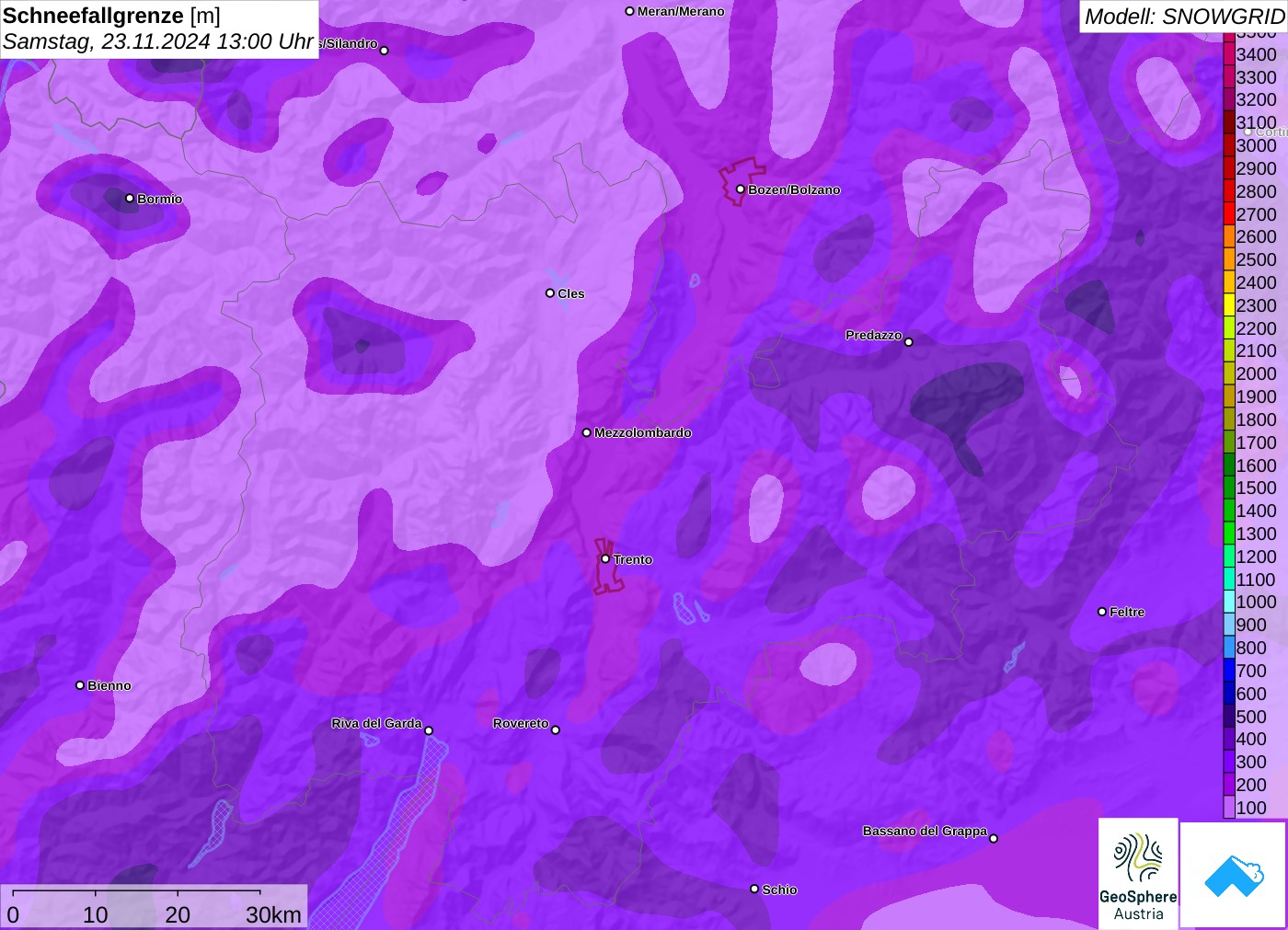Click the red Trento city boundary outline
Image resolution: width=1288 pixels, height=930 pixels.
(x=607, y=566)
